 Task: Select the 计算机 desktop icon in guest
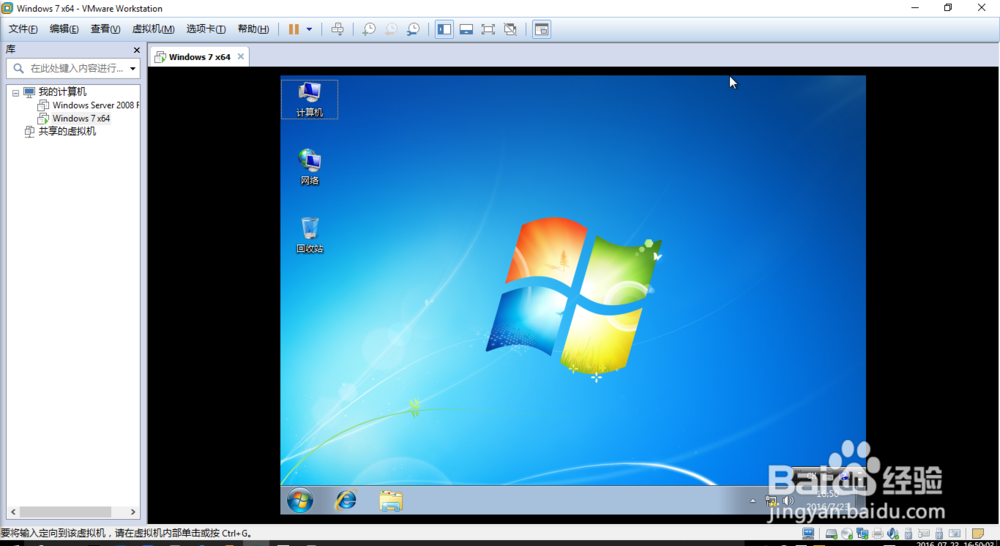pyautogui.click(x=309, y=100)
